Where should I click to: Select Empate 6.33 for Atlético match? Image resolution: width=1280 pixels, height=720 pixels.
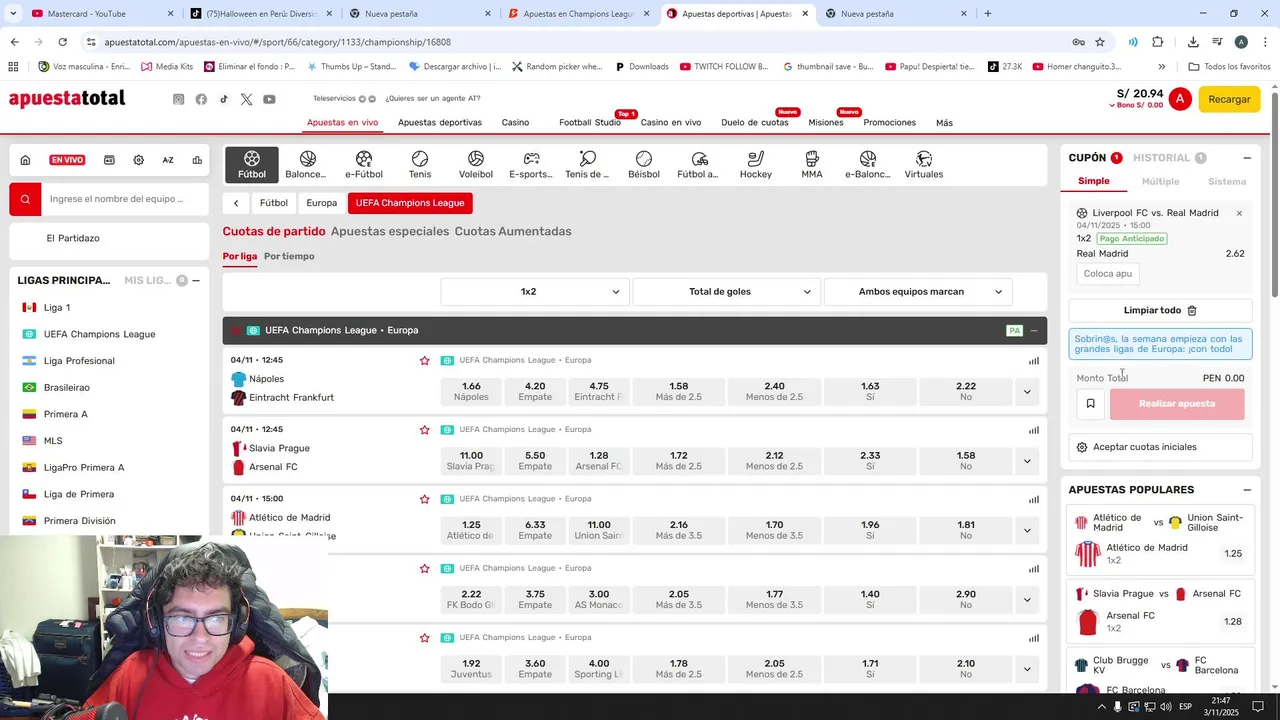535,530
